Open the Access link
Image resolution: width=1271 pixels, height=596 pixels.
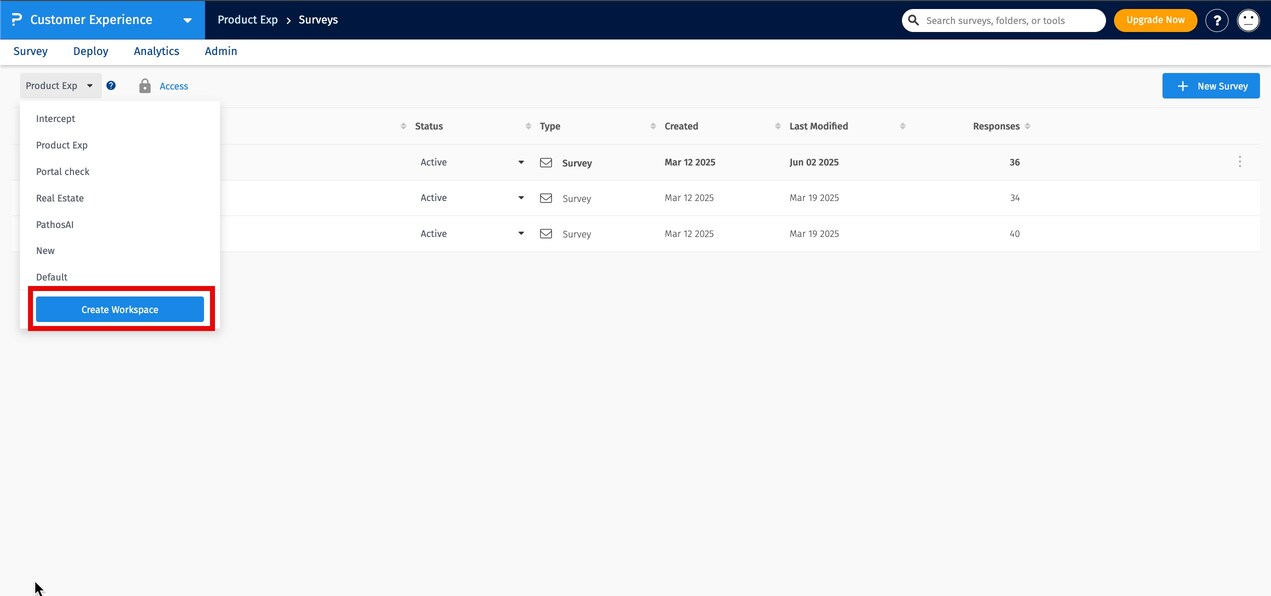coord(173,85)
